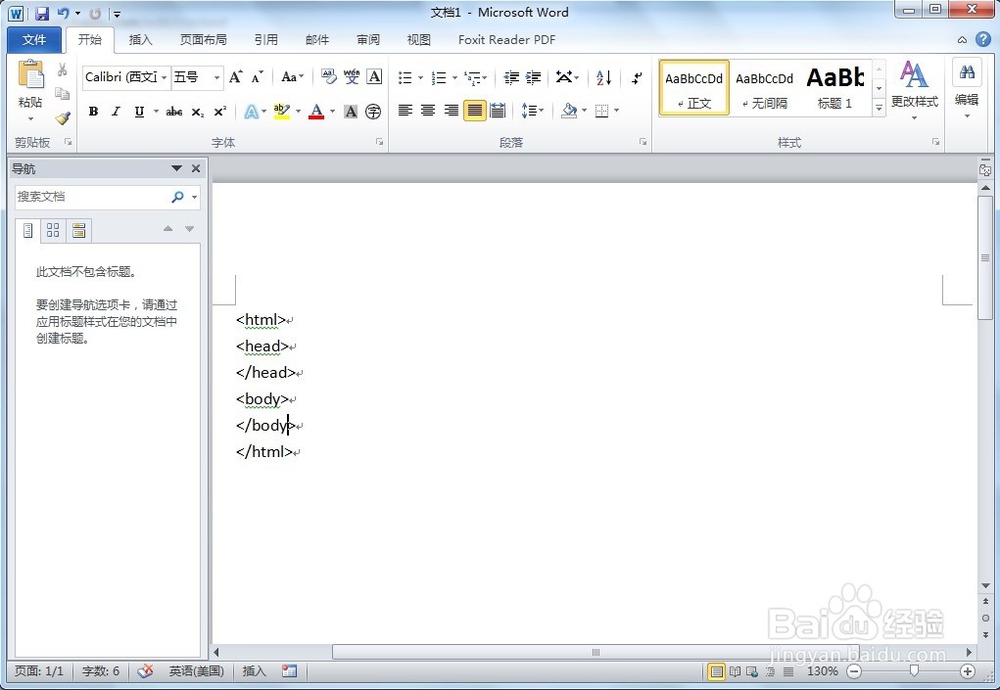This screenshot has height=690, width=1000.
Task: Toggle Underline formatting
Action: (139, 112)
